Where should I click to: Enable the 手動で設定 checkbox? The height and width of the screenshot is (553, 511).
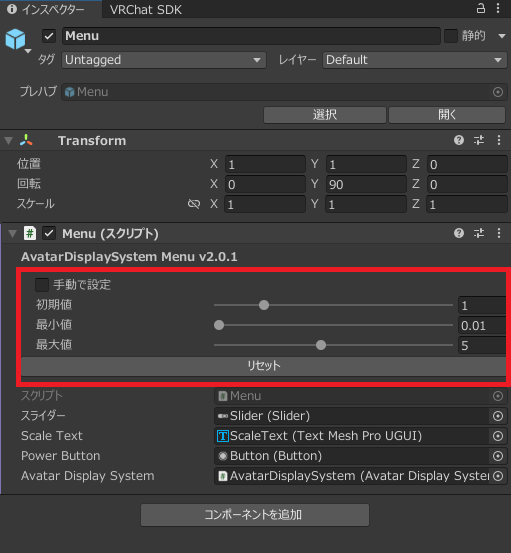point(42,285)
